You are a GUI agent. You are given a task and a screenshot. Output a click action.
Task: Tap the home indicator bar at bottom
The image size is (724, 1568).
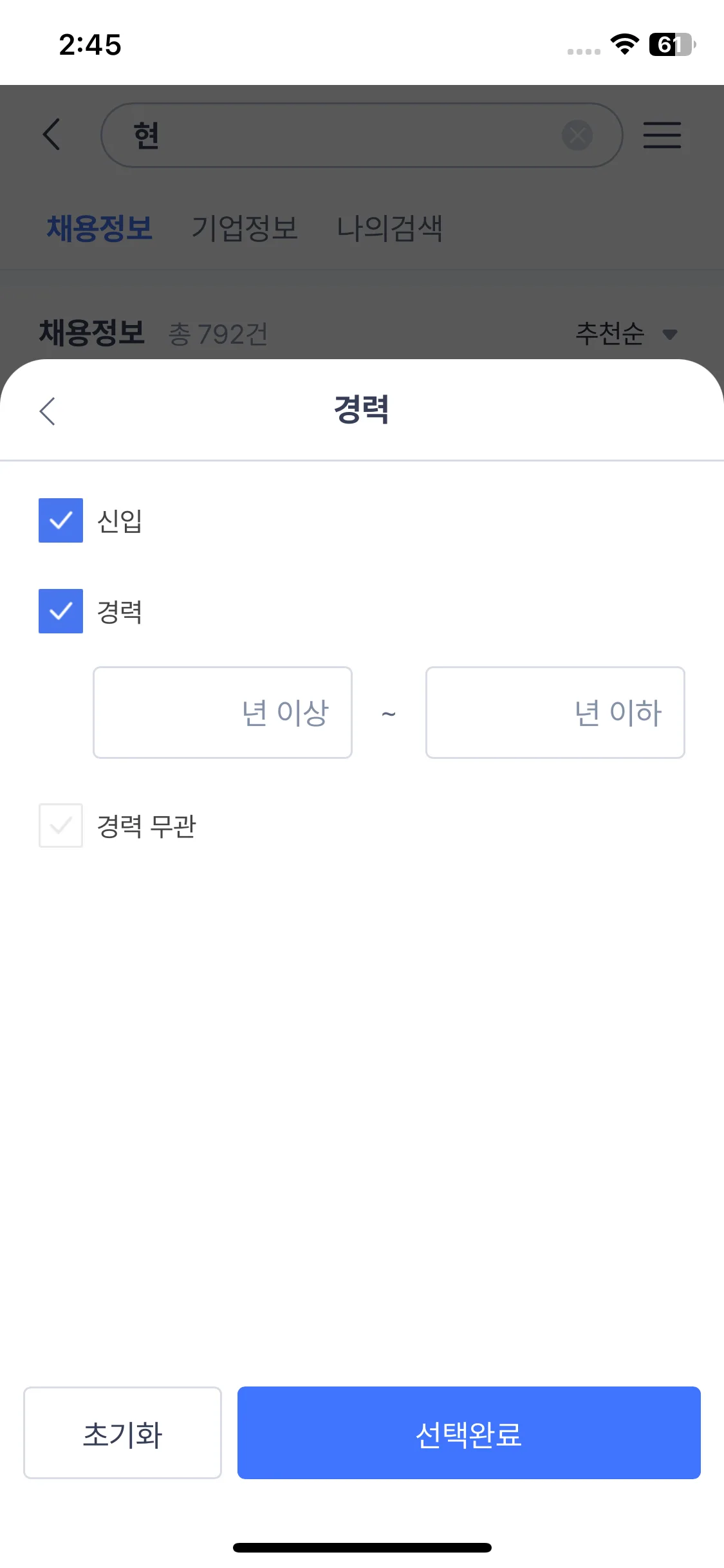click(x=362, y=1547)
